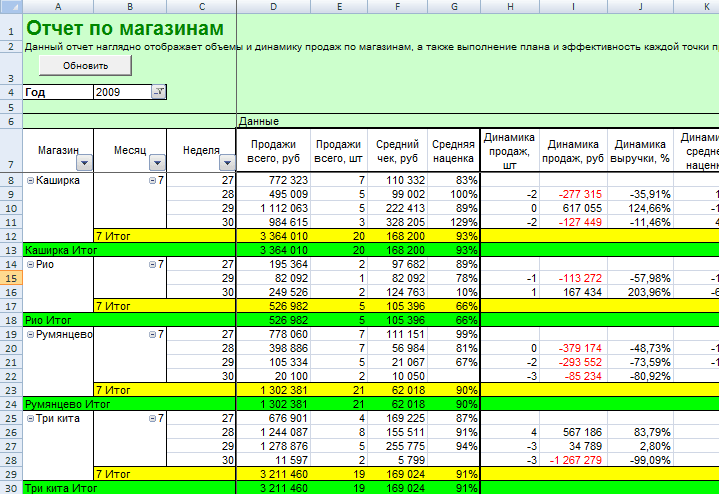719x494 pixels.
Task: Open the Год filter dropdown
Action: pyautogui.click(x=159, y=92)
